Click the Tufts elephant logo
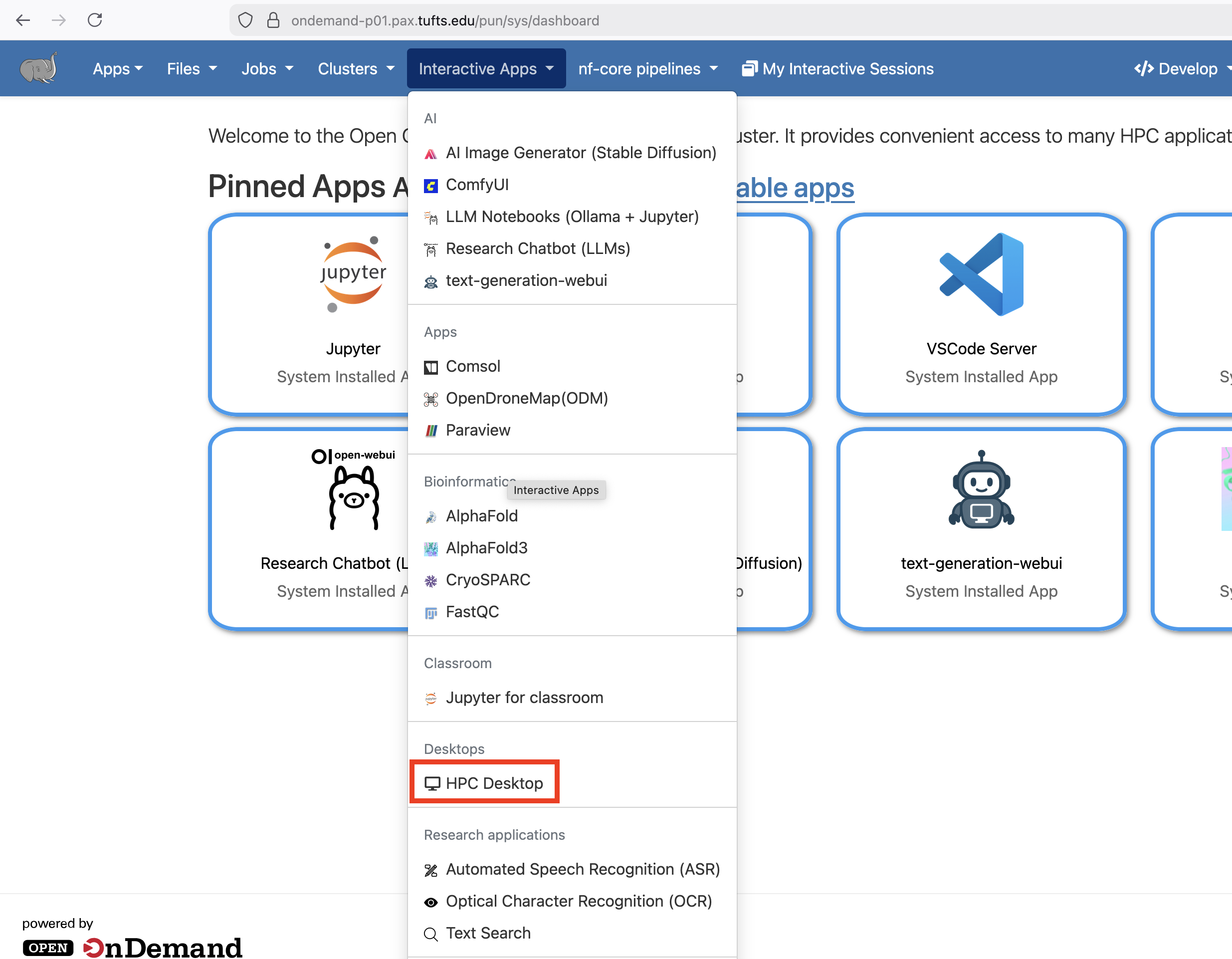Image resolution: width=1232 pixels, height=959 pixels. [x=38, y=68]
